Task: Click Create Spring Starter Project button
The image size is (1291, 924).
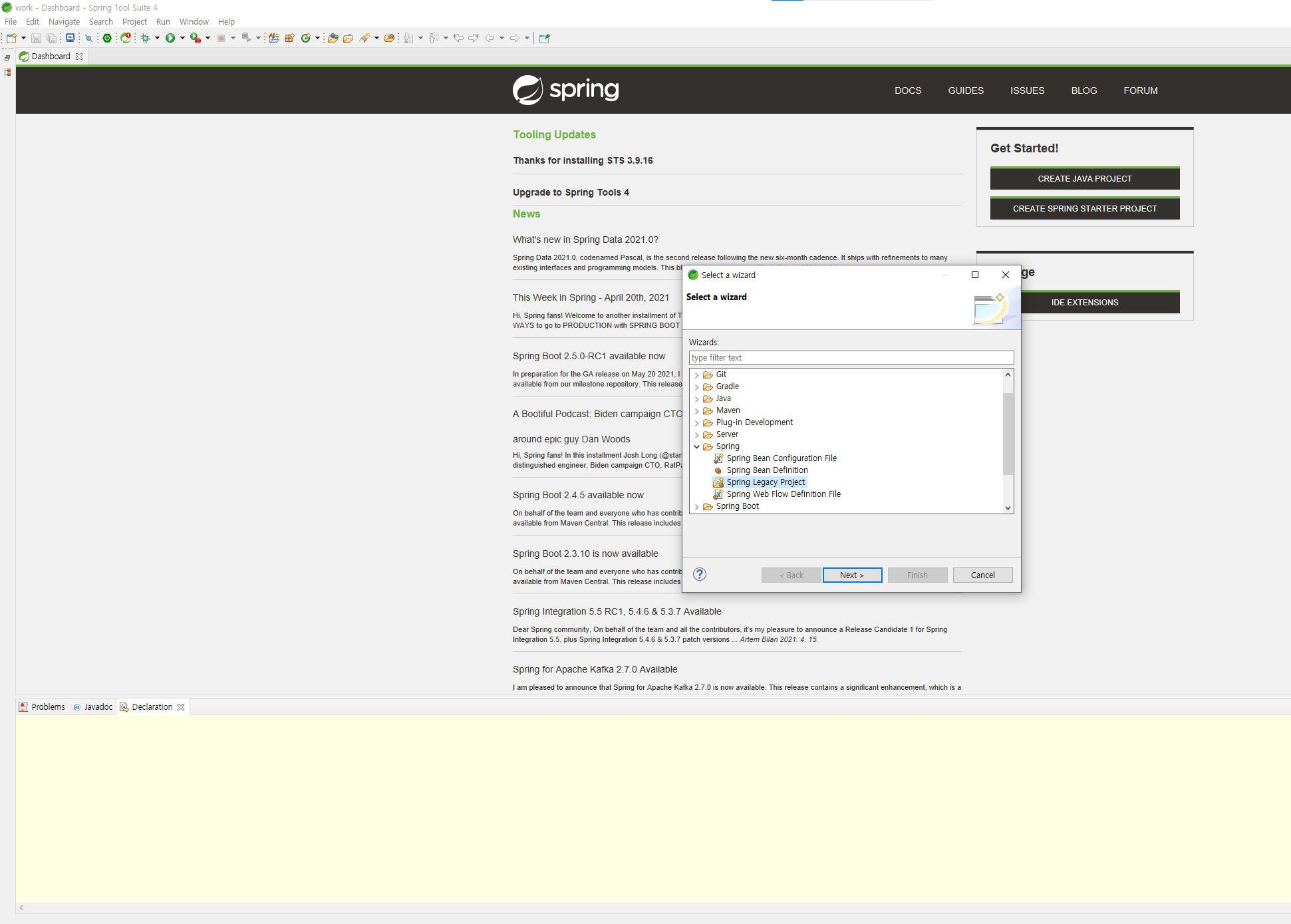Action: pyautogui.click(x=1084, y=208)
